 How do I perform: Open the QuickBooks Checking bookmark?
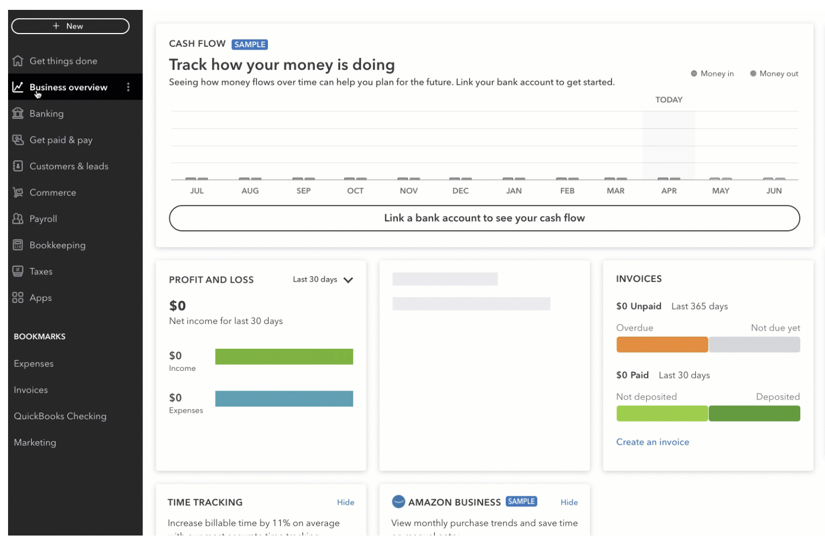[x=60, y=416]
